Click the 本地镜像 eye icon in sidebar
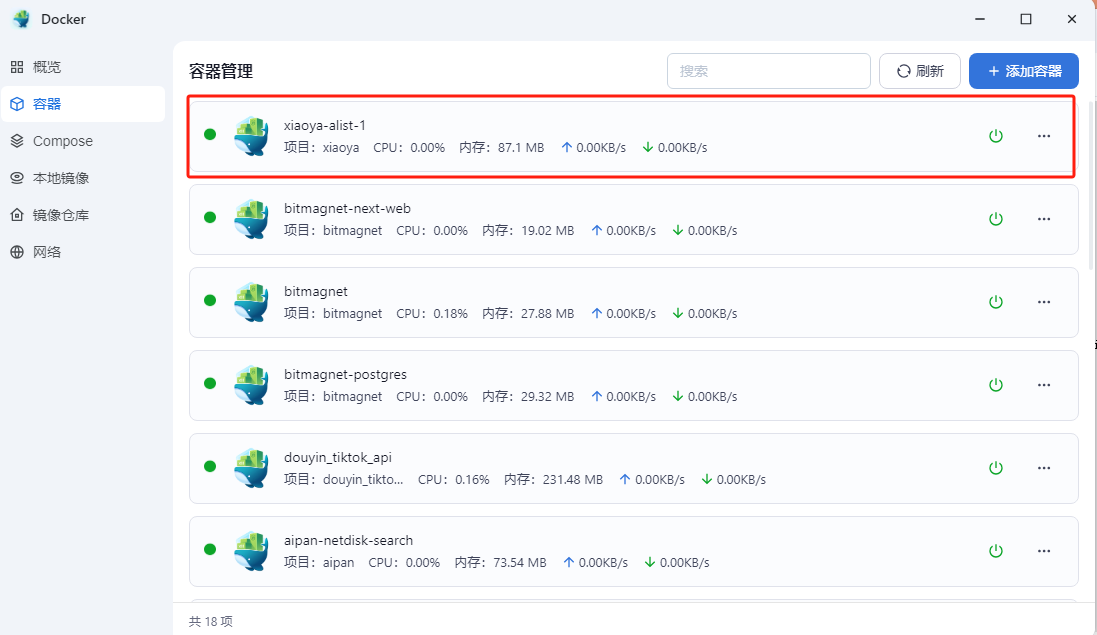This screenshot has height=635, width=1097. point(17,178)
